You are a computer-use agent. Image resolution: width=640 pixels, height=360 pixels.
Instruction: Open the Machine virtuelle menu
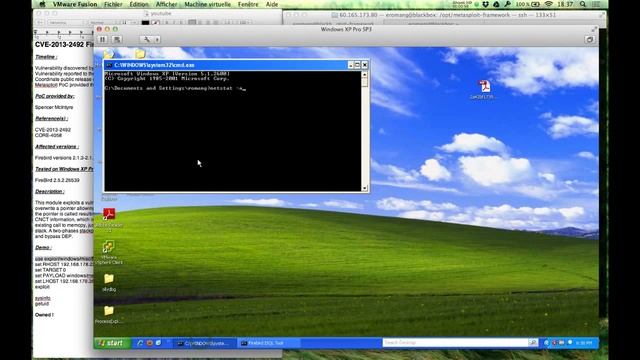point(207,4)
